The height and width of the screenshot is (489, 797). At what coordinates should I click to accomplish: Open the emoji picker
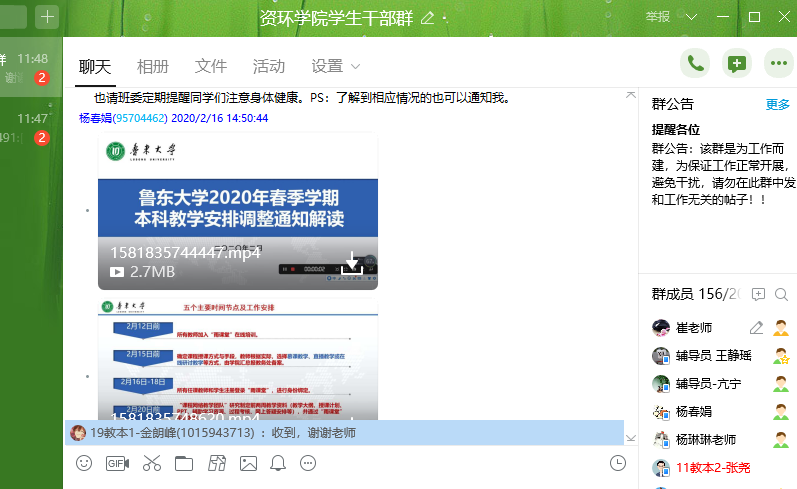pyautogui.click(x=84, y=463)
